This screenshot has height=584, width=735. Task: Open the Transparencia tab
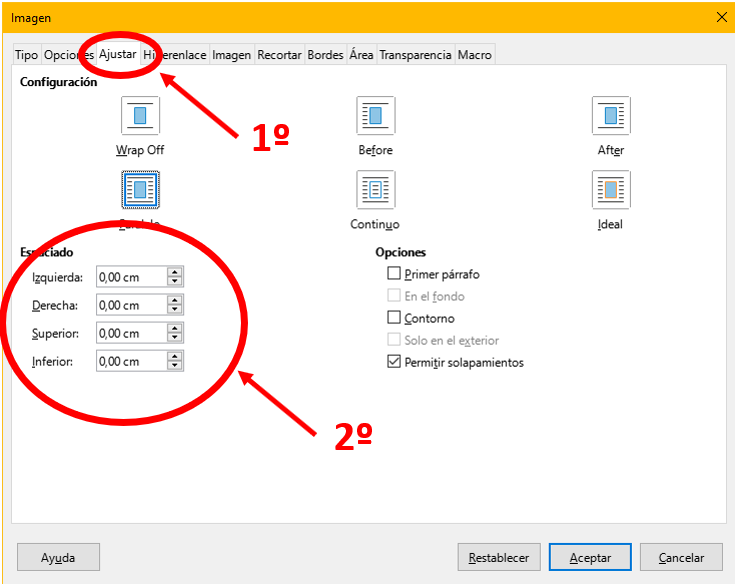[x=415, y=55]
